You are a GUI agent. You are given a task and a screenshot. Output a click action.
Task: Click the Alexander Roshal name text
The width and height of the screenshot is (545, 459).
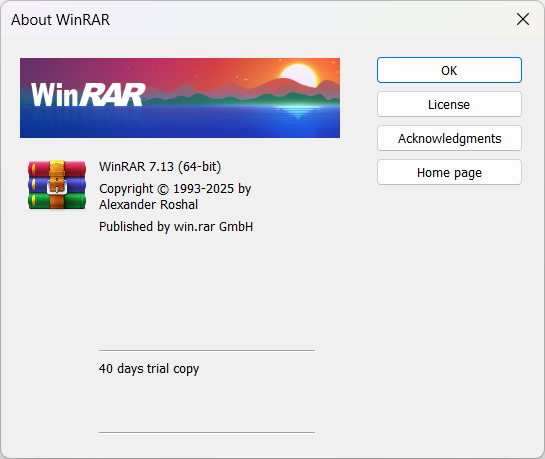click(148, 205)
